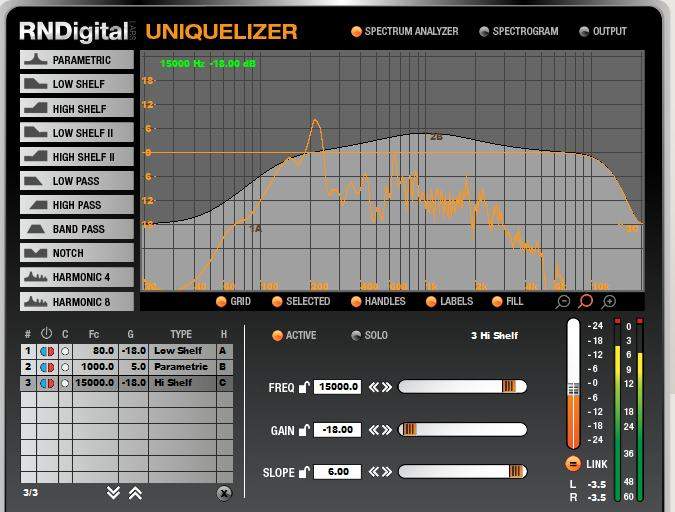Image resolution: width=675 pixels, height=512 pixels.
Task: Click the zoom out magnifier icon
Action: (564, 301)
